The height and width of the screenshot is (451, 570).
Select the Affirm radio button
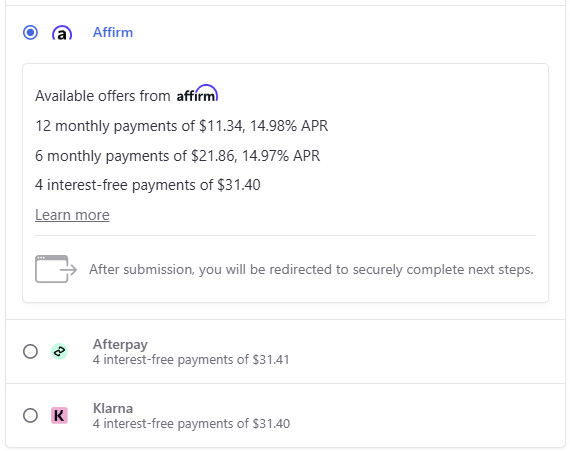click(x=30, y=32)
